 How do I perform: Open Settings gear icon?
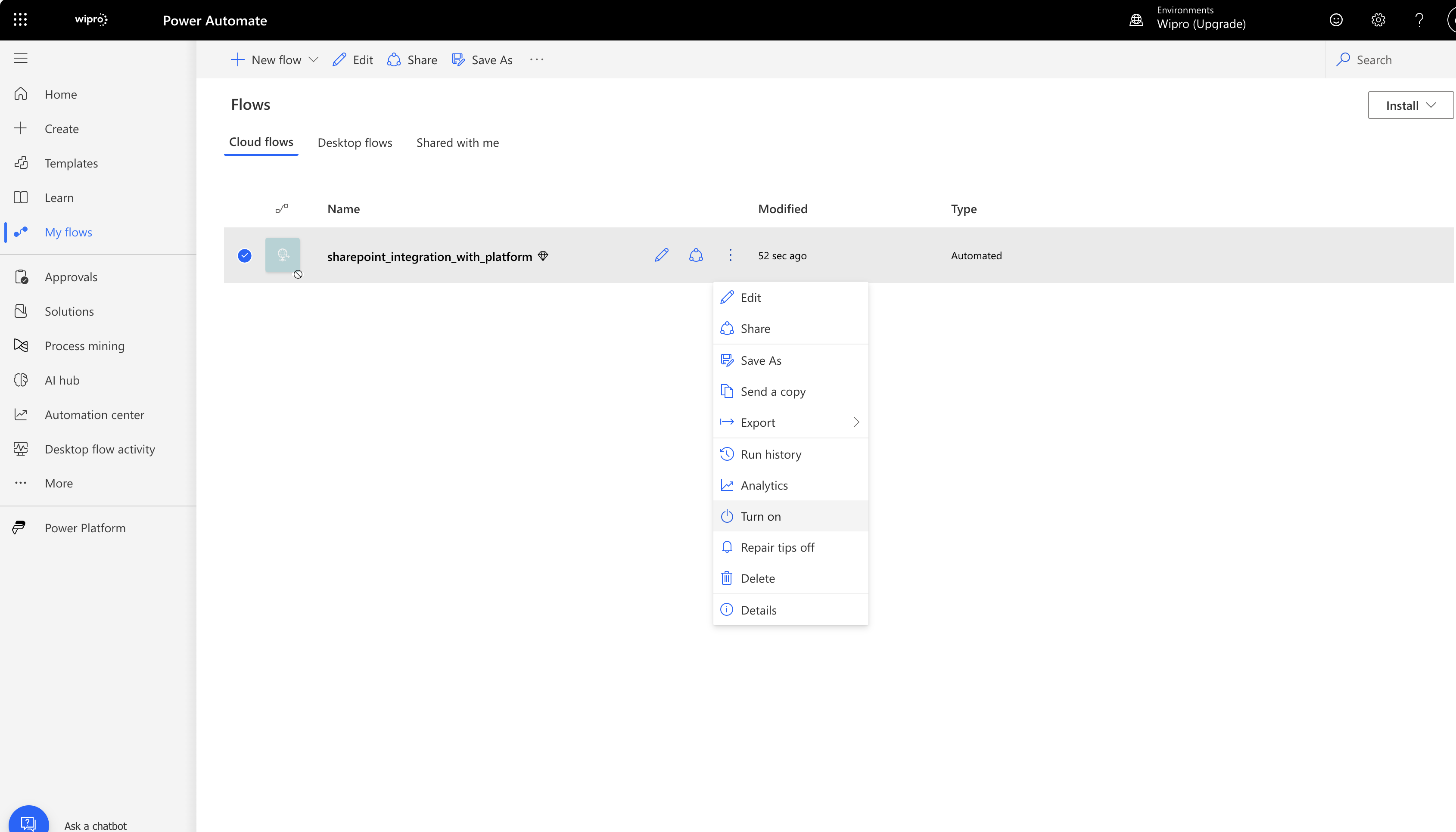[1378, 20]
